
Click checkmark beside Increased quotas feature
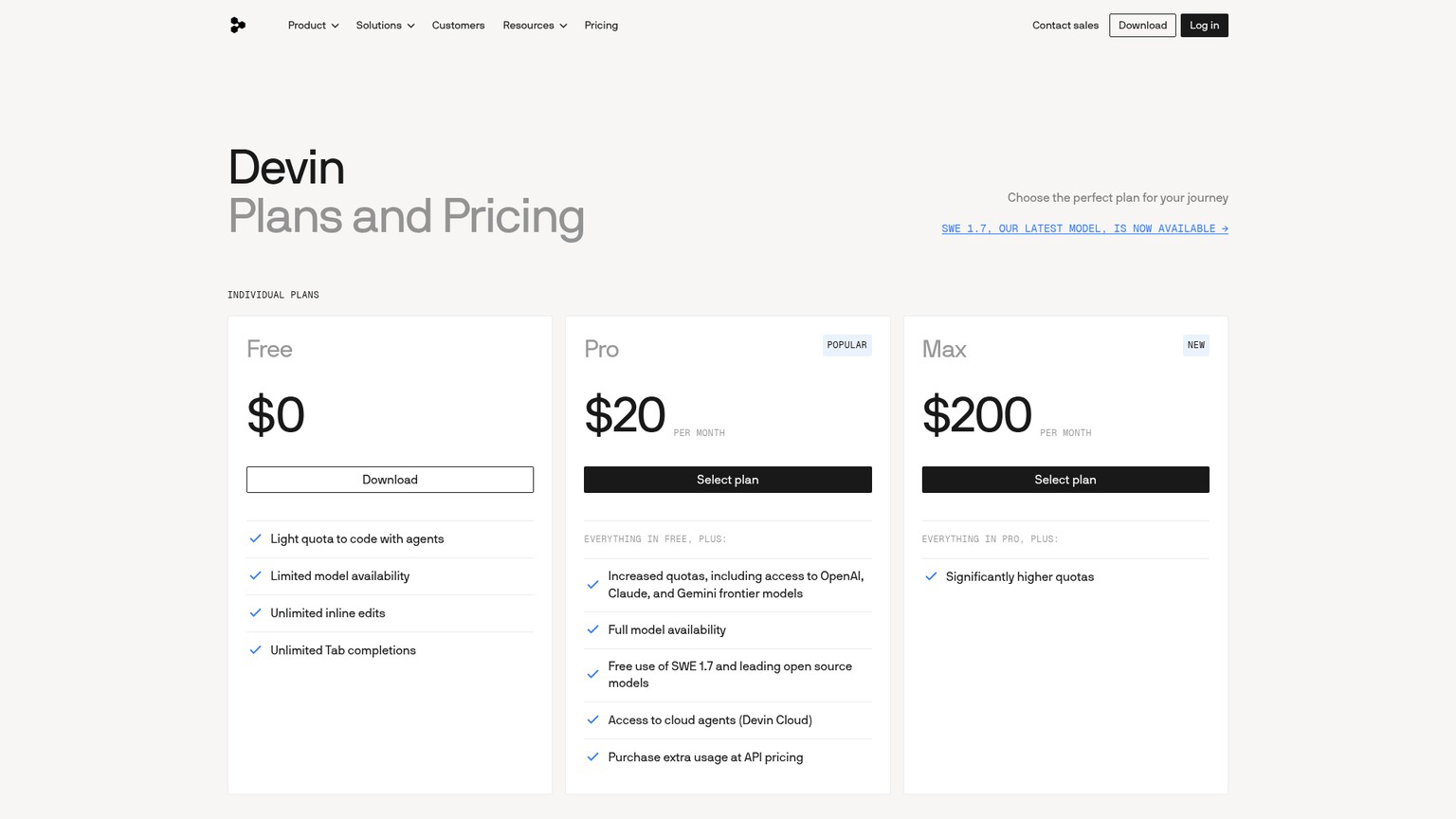pos(592,585)
